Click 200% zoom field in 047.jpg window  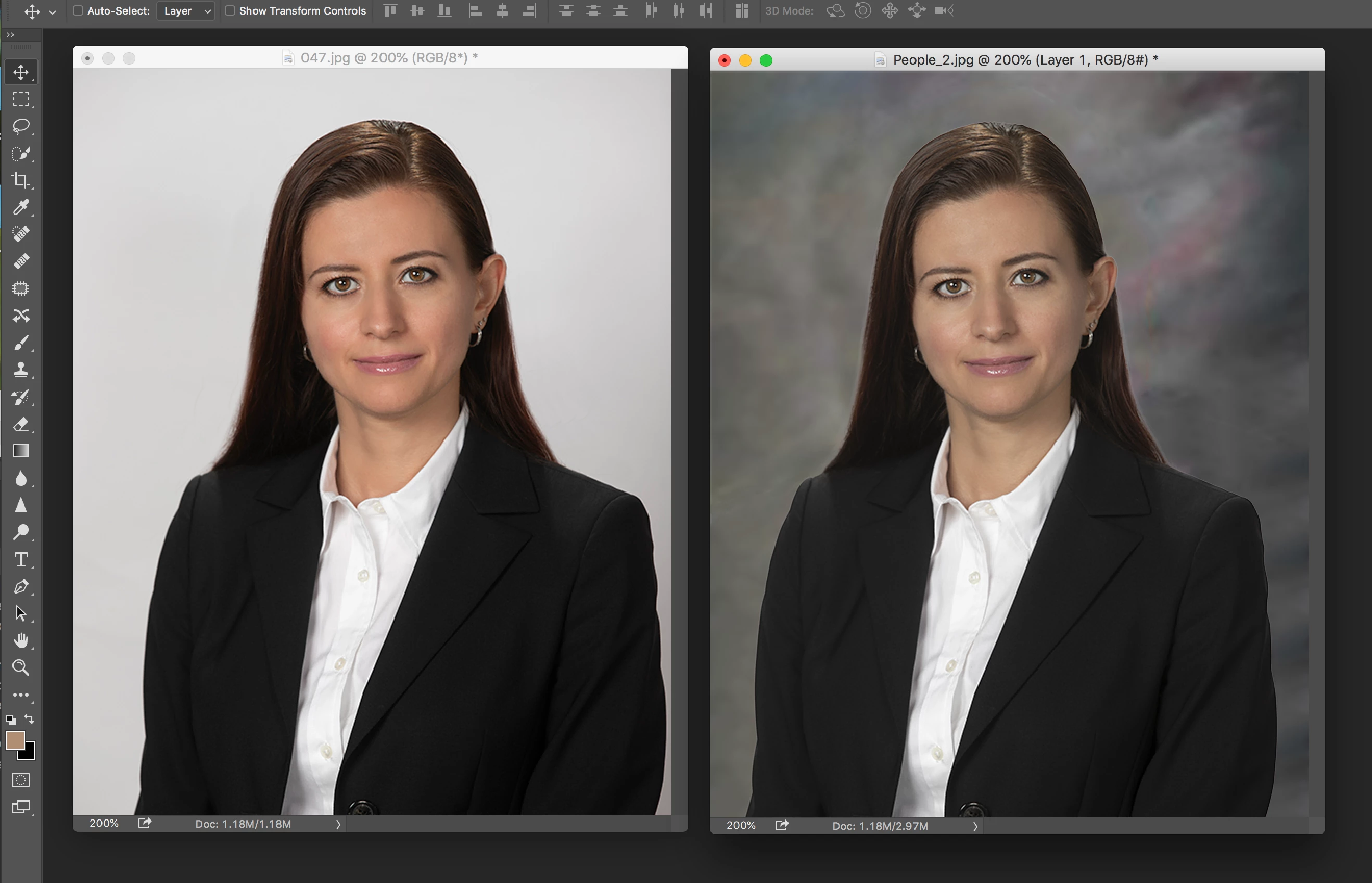pos(104,823)
